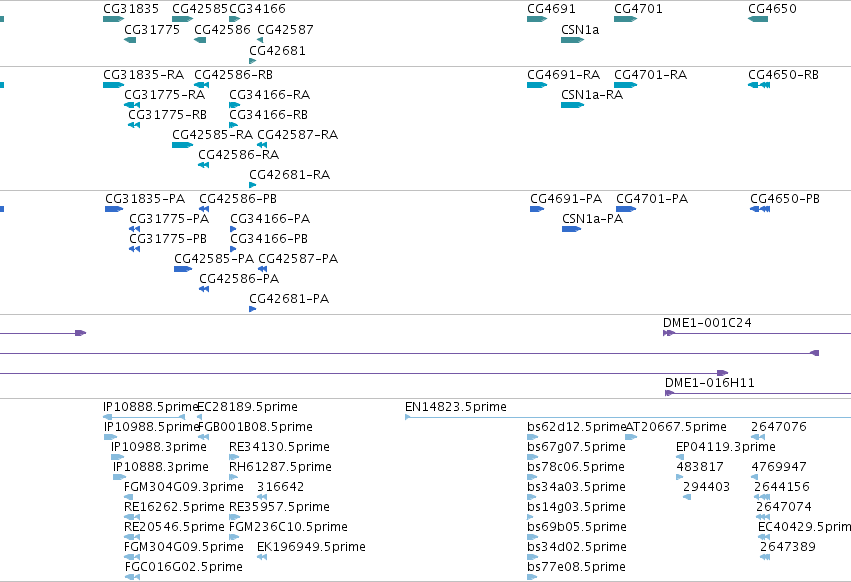Select the CG31775-RB transcript glyph
Image resolution: width=851 pixels, height=582 pixels.
tap(134, 125)
